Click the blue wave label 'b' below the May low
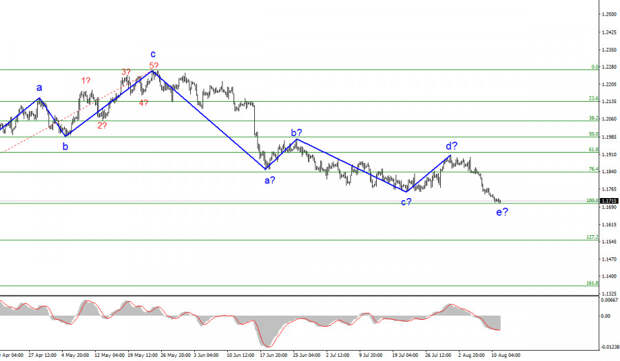The width and height of the screenshot is (620, 361). click(x=65, y=146)
